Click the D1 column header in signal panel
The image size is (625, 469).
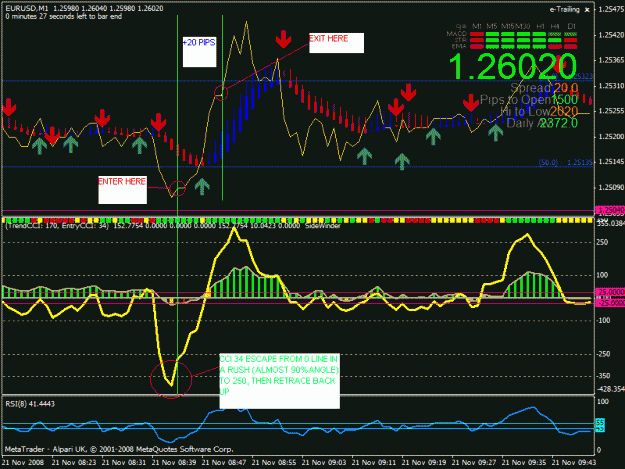pyautogui.click(x=572, y=26)
